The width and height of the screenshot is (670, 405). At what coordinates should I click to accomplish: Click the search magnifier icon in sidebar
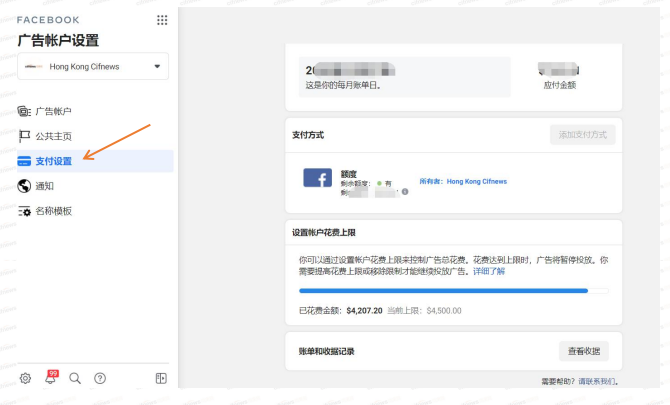(75, 378)
